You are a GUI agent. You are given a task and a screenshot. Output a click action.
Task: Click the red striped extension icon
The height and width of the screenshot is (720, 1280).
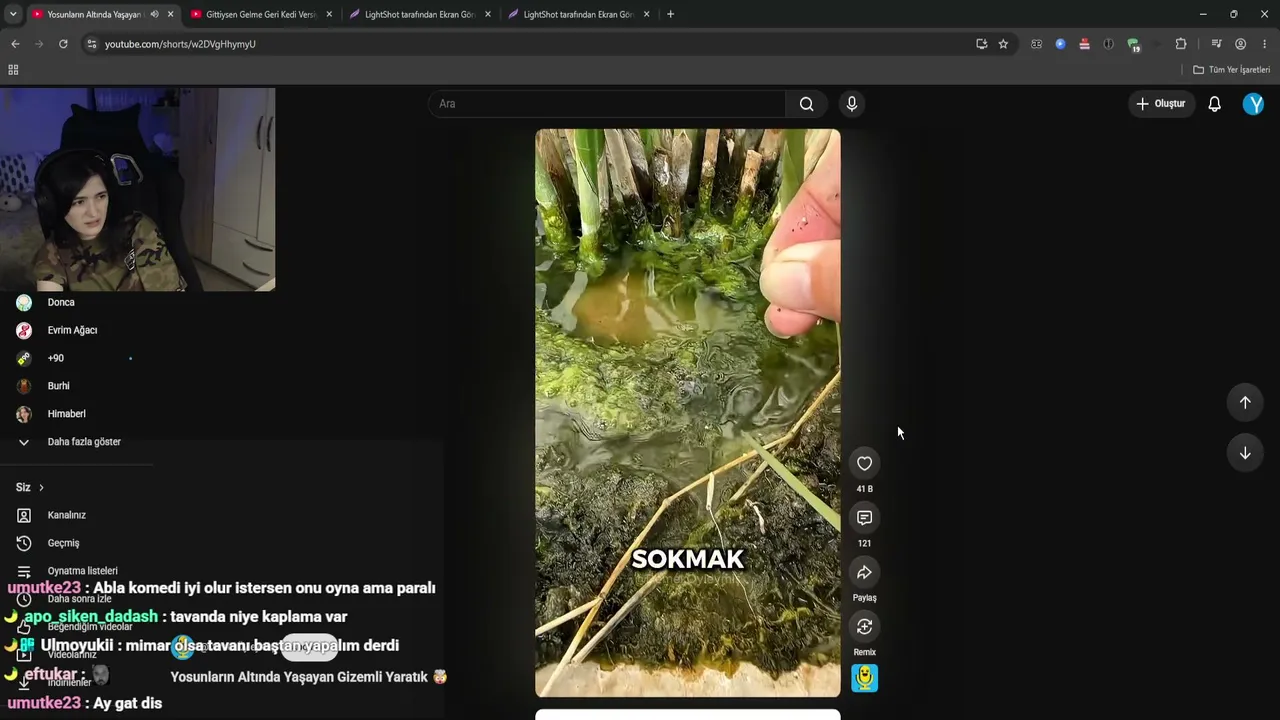pos(1084,44)
